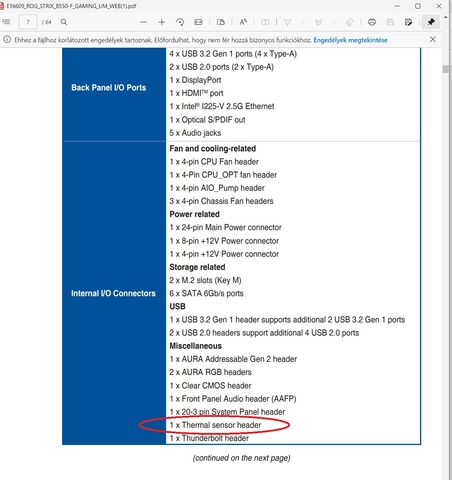Screen dimensions: 452x480
Task: Click the Save as icon
Action: pos(408,22)
